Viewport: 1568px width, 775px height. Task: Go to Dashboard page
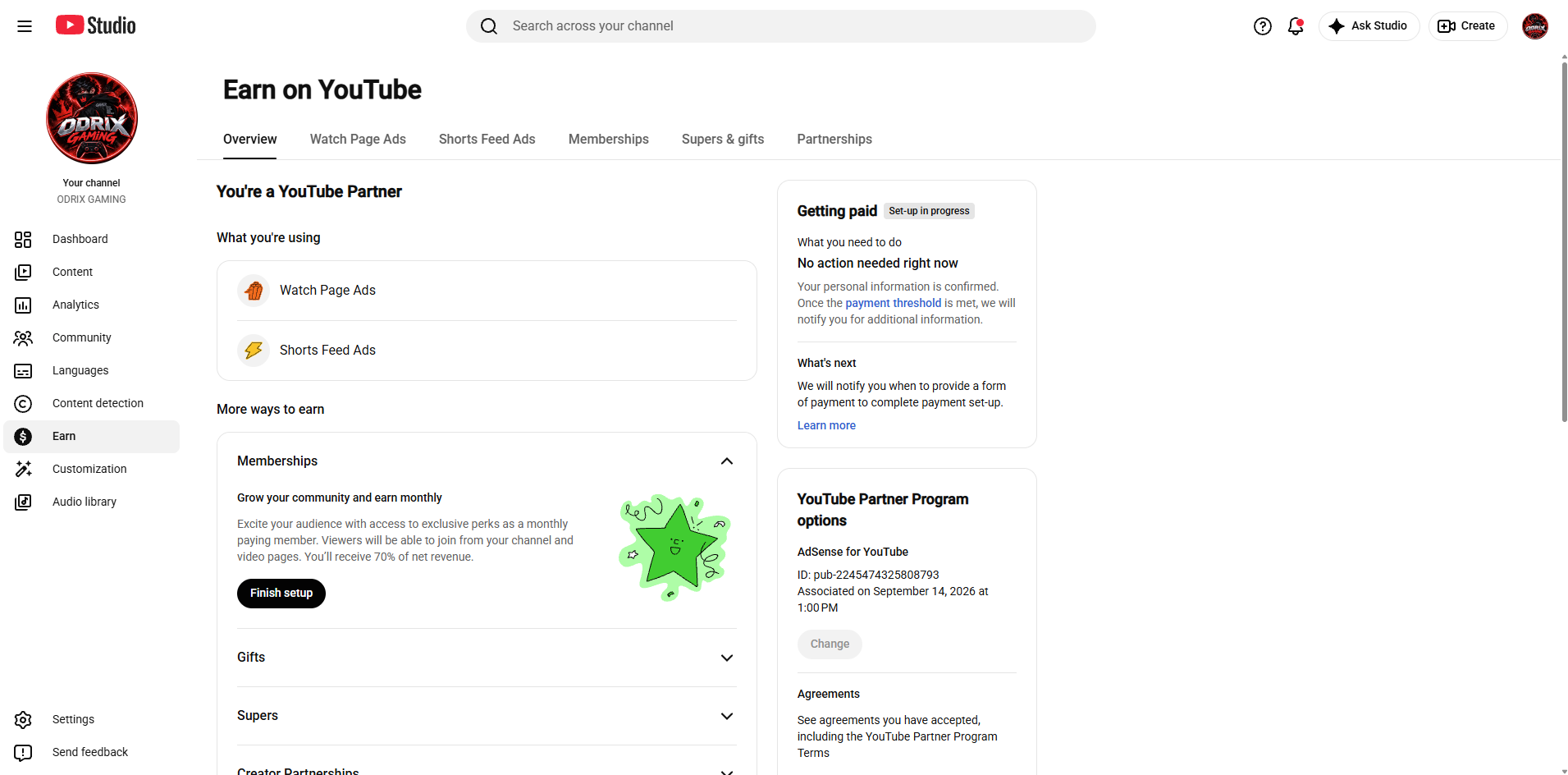[x=92, y=239]
